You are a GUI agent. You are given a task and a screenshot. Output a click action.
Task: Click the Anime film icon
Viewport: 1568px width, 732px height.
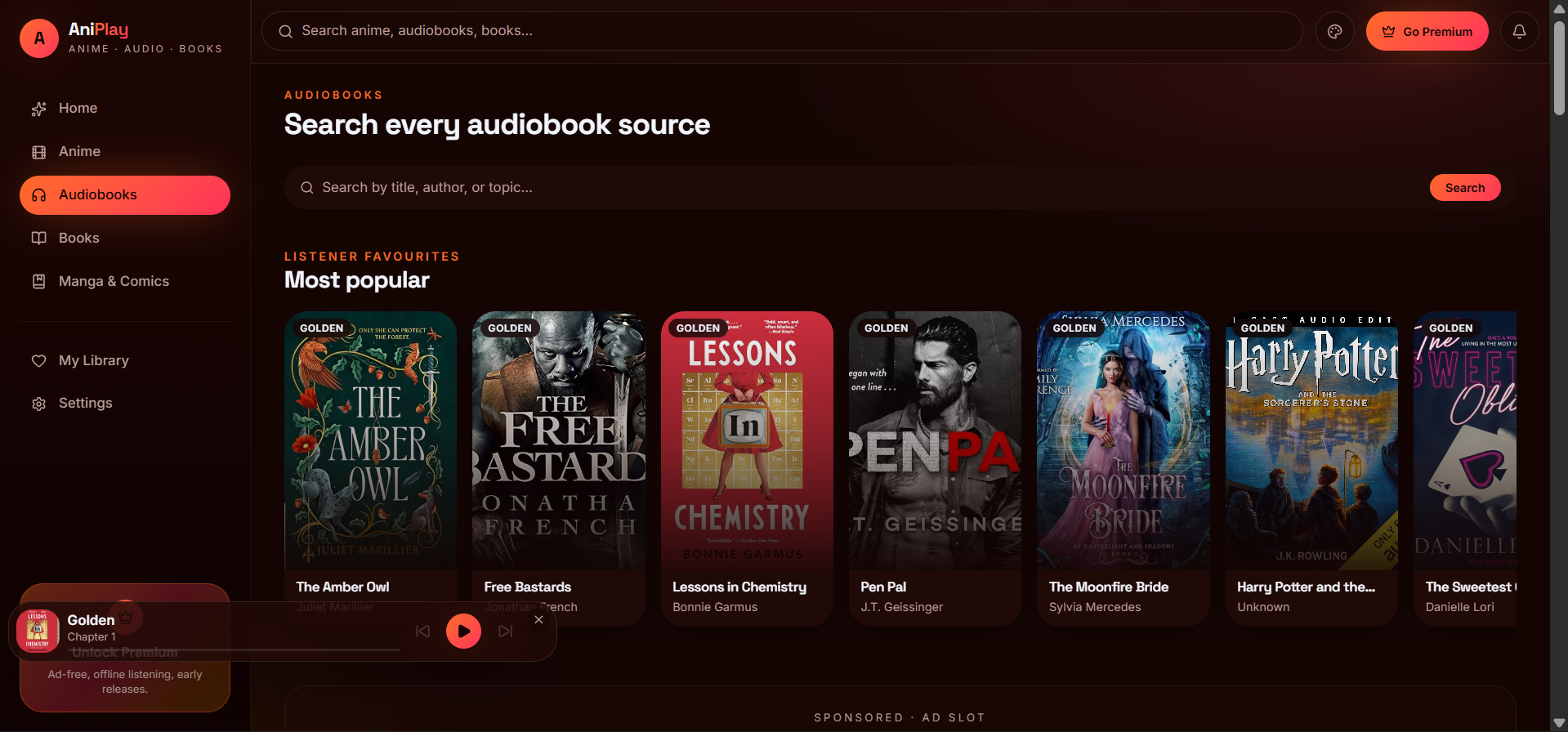[38, 152]
